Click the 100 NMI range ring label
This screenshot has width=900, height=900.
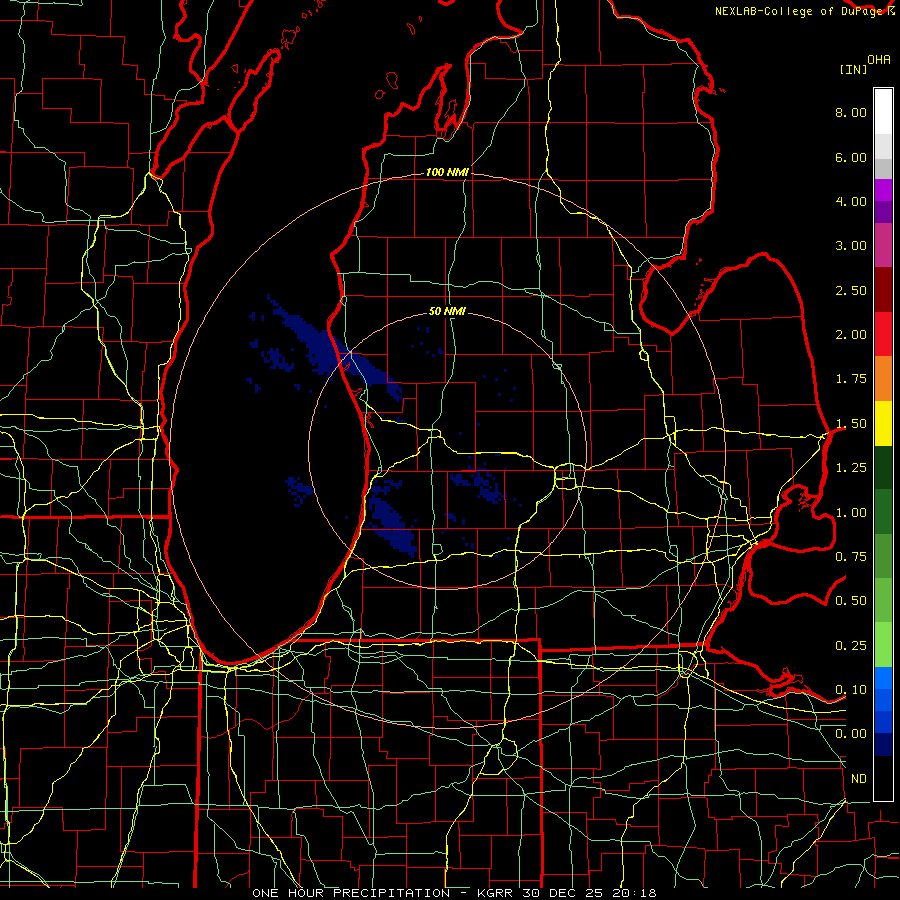447,172
